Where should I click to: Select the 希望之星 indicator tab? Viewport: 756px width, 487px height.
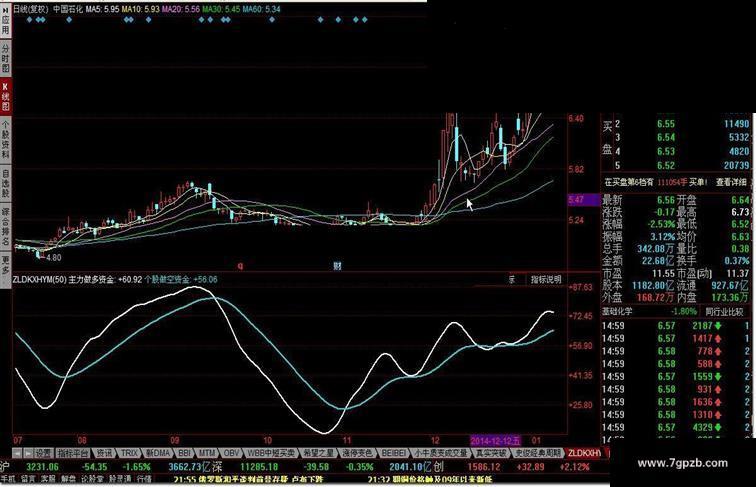pyautogui.click(x=319, y=453)
